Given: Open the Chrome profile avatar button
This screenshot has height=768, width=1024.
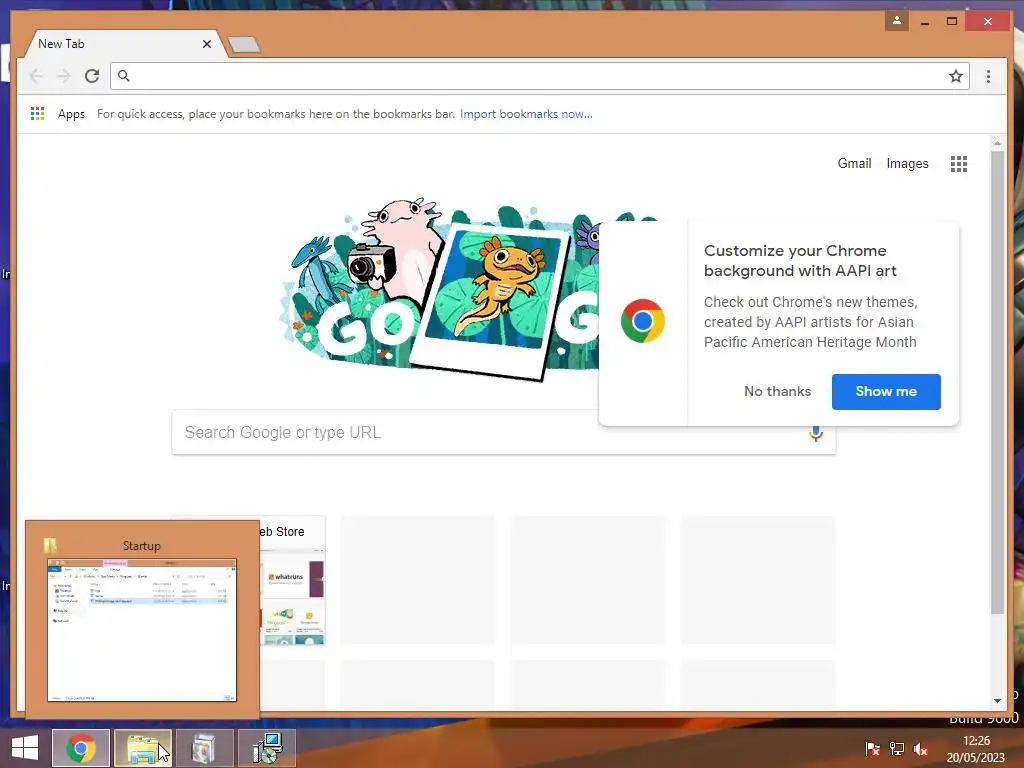Looking at the screenshot, I should pos(897,21).
